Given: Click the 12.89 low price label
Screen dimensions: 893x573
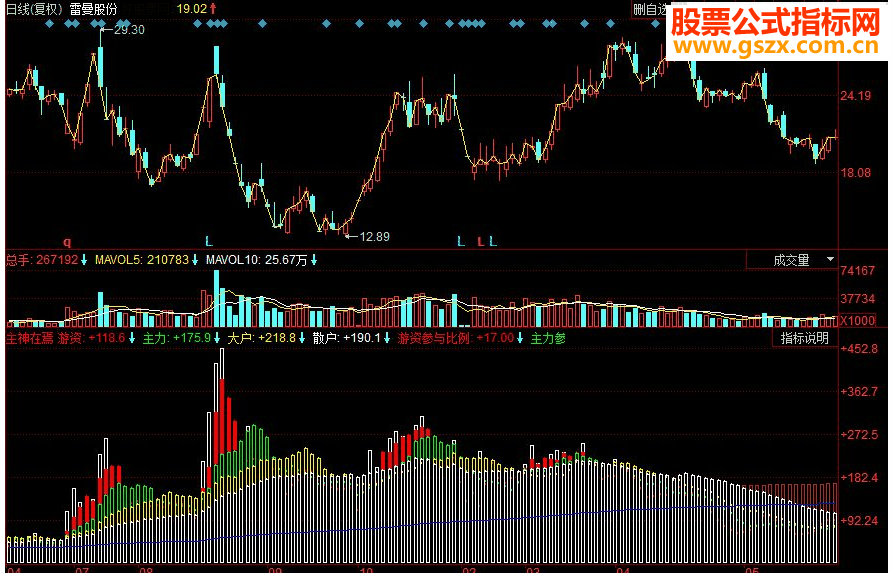Looking at the screenshot, I should click(375, 236).
